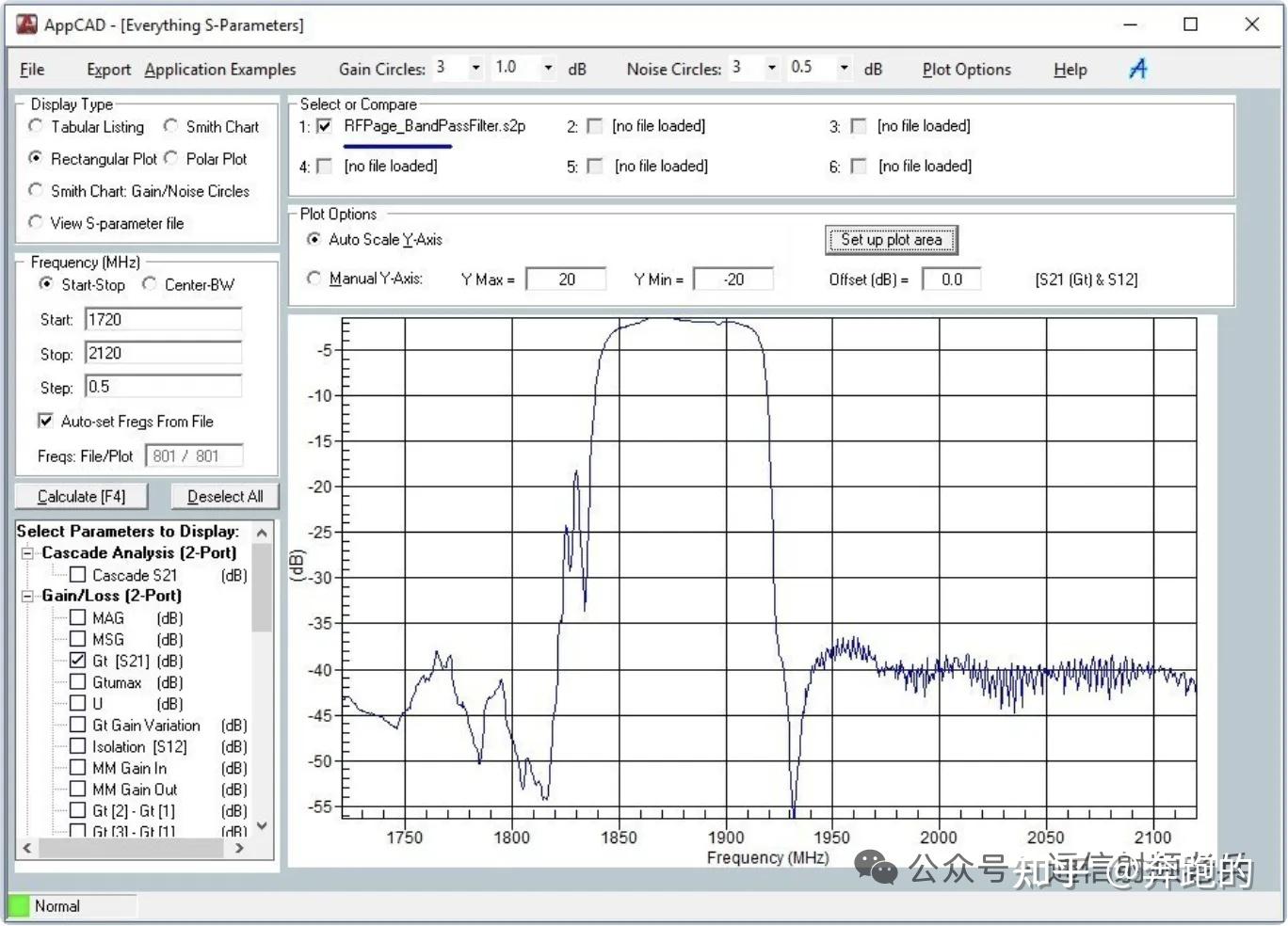Select the Polar Plot radio button
The image size is (1288, 926).
[170, 158]
